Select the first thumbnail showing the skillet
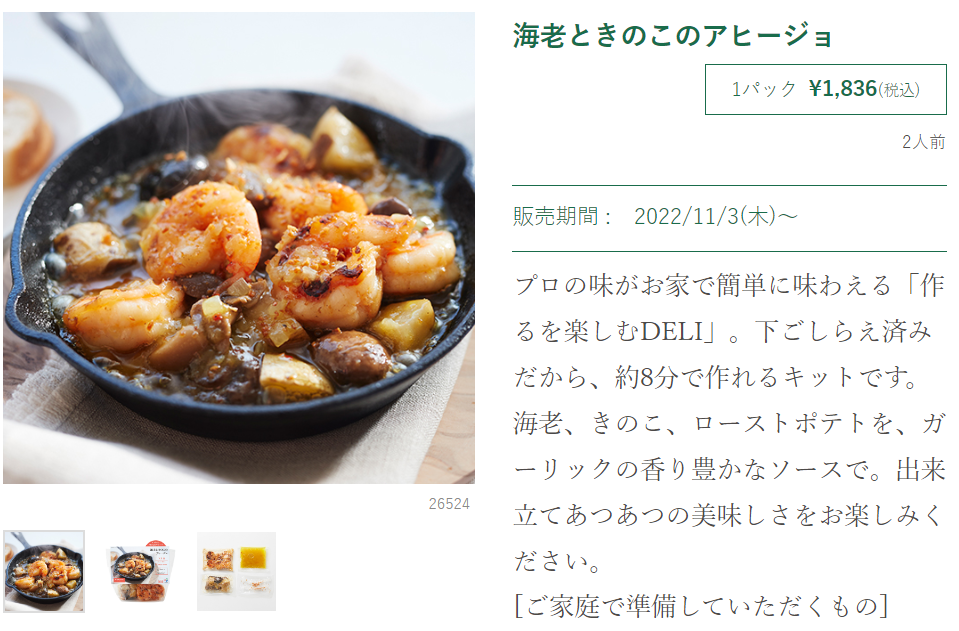The height and width of the screenshot is (631, 959). (x=44, y=571)
